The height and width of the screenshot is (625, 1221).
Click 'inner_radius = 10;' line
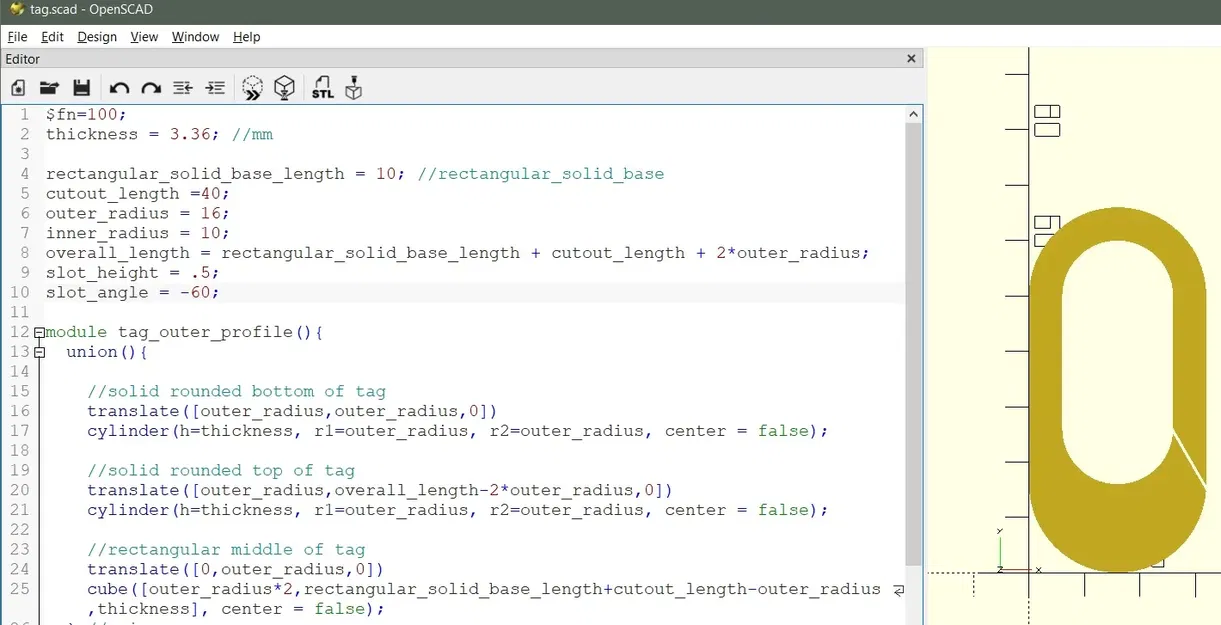[138, 233]
